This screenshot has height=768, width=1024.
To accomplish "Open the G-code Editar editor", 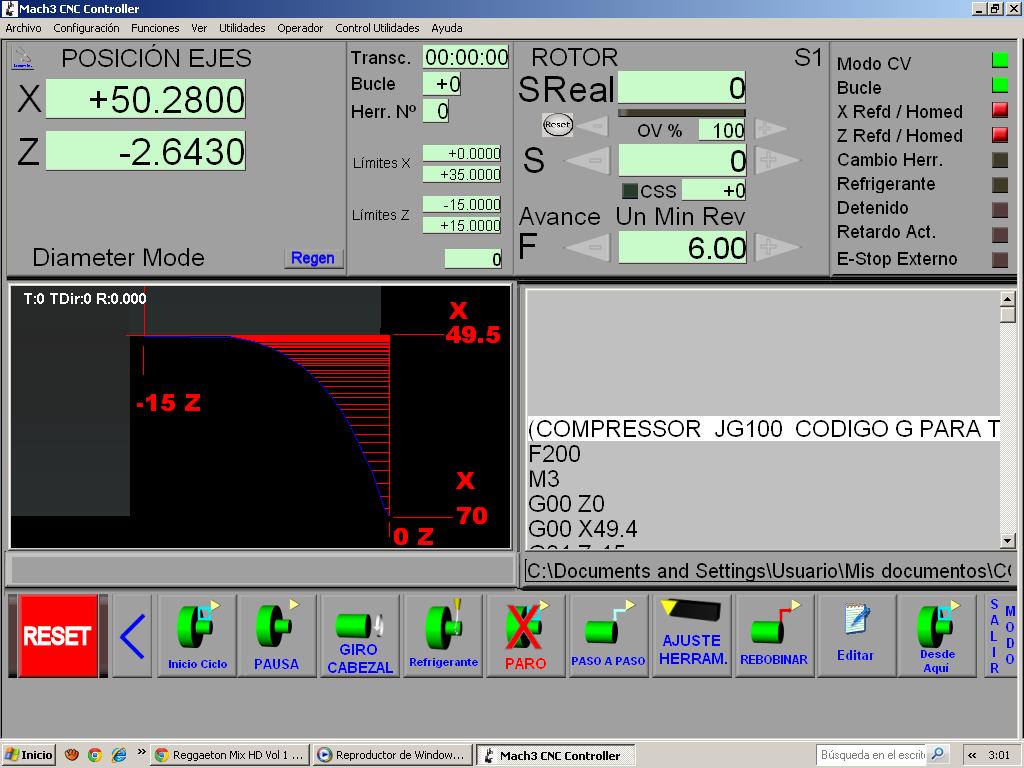I will click(x=855, y=635).
